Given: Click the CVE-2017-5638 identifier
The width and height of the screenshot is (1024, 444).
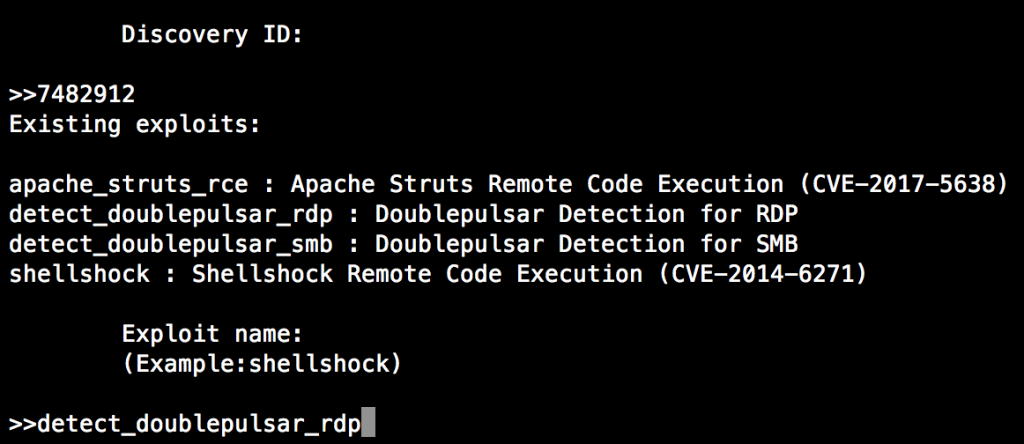Looking at the screenshot, I should coord(905,185).
